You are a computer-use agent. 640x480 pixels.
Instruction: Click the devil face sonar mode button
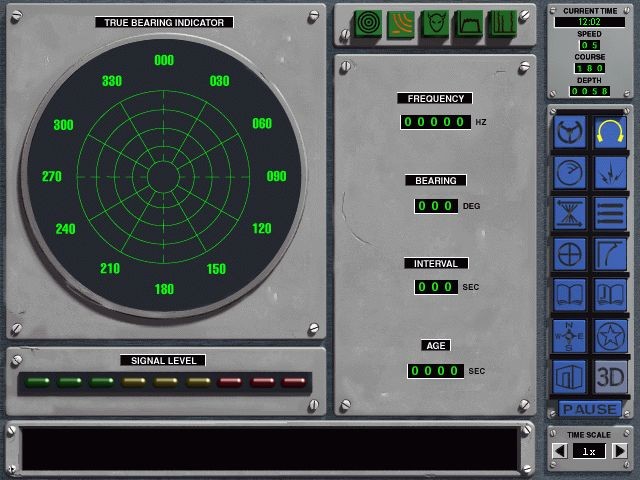(x=434, y=24)
